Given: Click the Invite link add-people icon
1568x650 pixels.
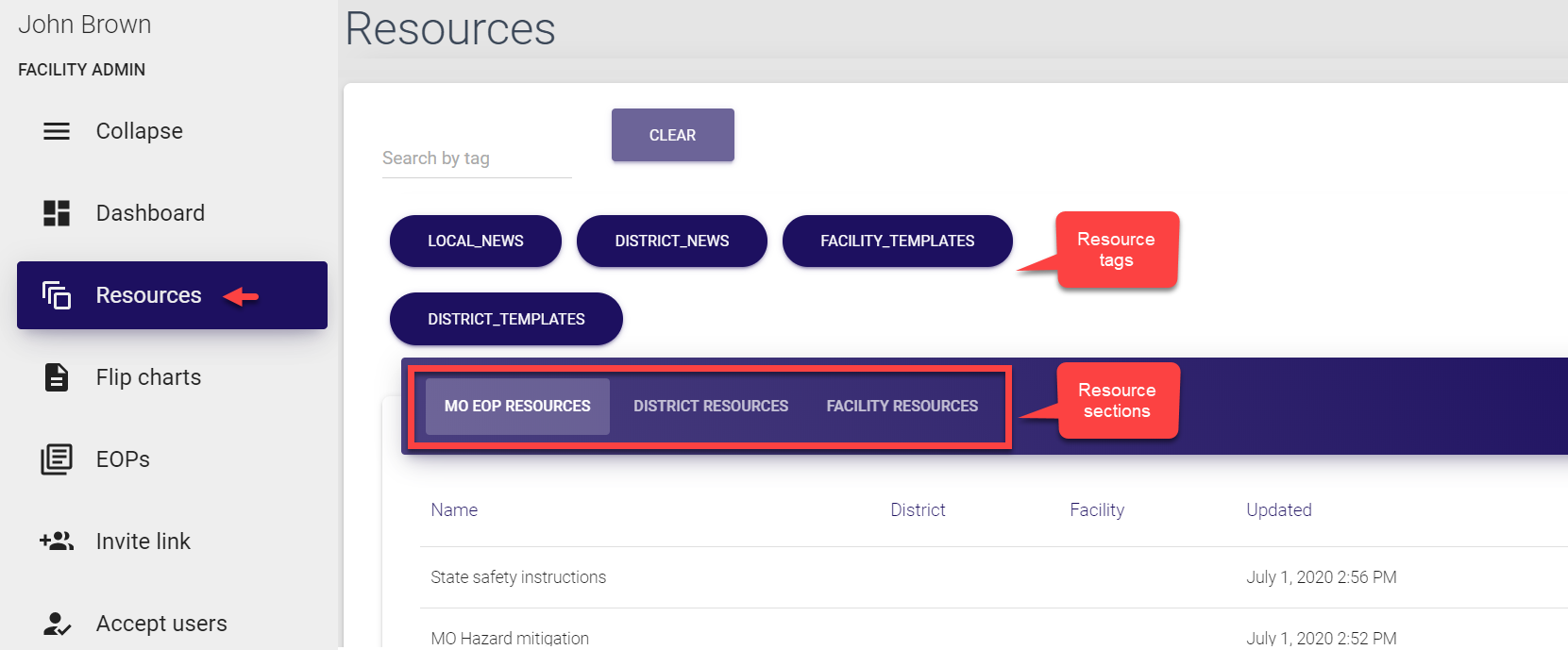Looking at the screenshot, I should tap(57, 542).
